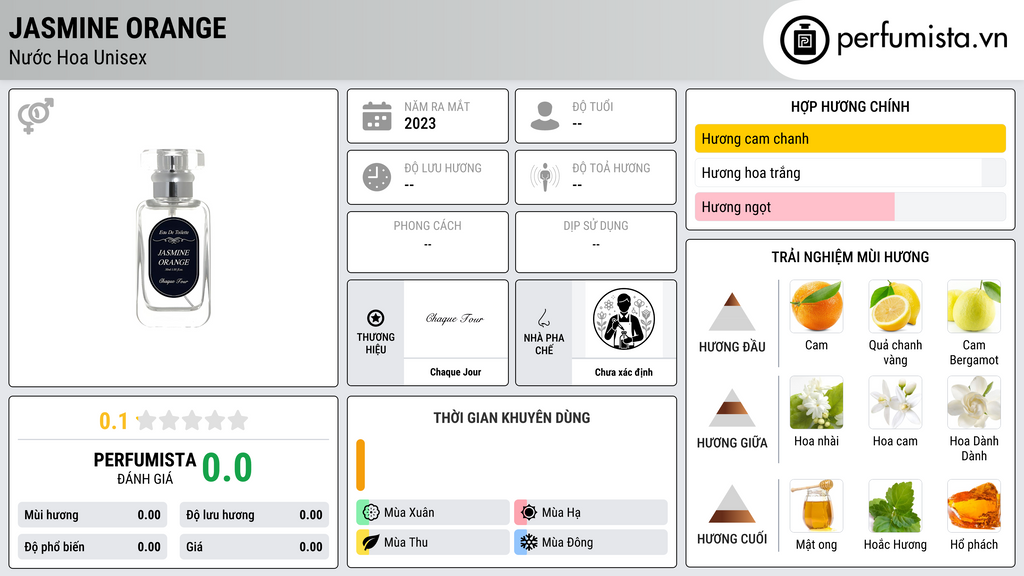The image size is (1024, 576).
Task: Click the green 0.0 Perfumista score
Action: point(227,468)
